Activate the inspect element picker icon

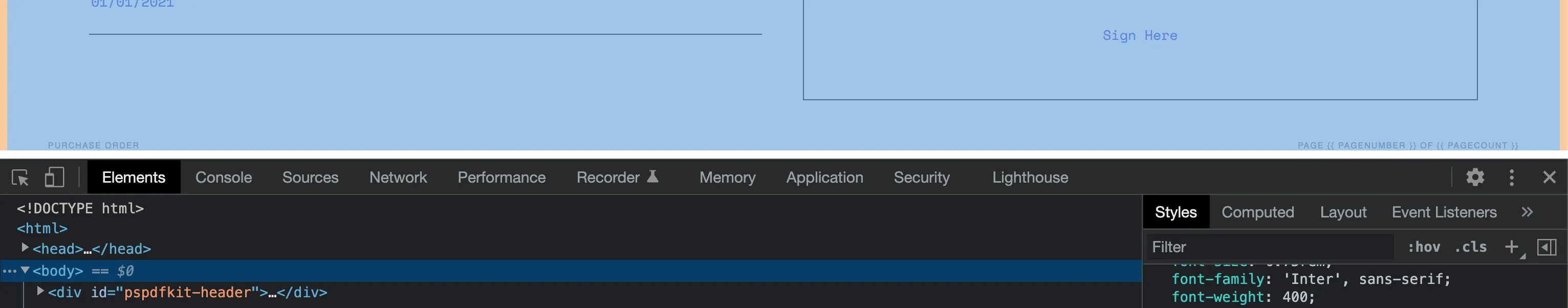(x=20, y=177)
